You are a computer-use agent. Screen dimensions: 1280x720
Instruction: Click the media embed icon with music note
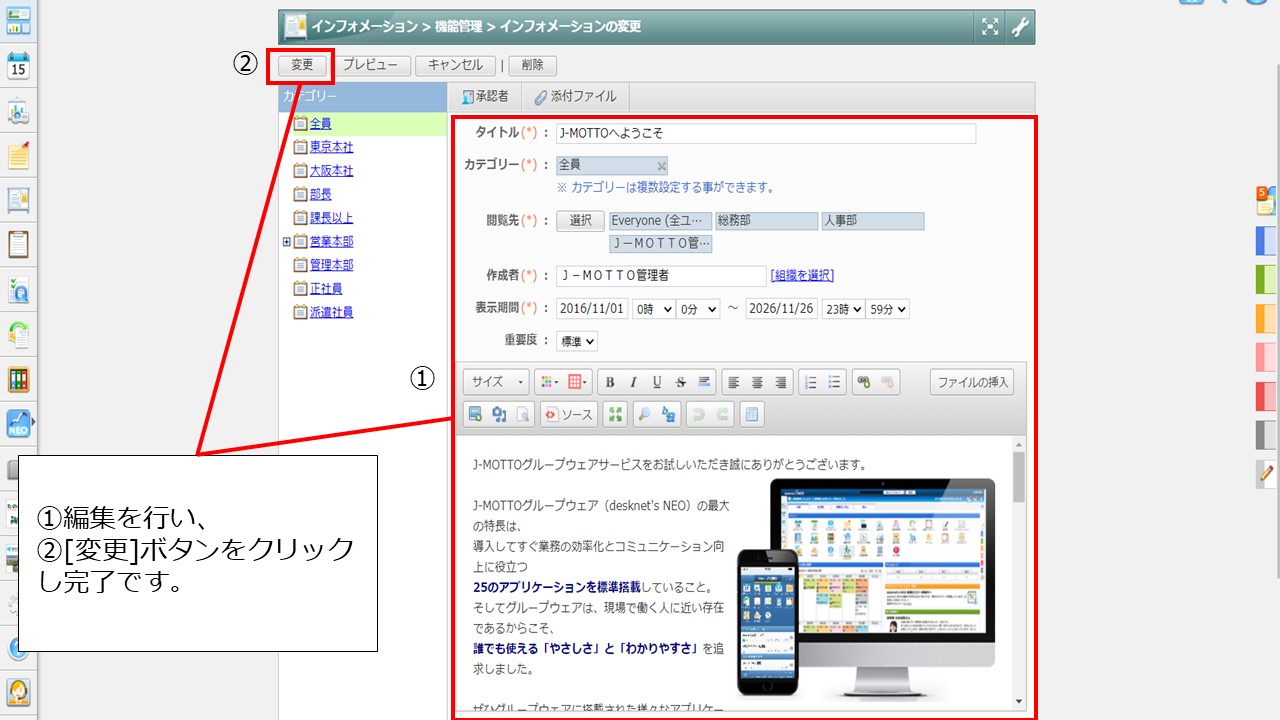(499, 414)
